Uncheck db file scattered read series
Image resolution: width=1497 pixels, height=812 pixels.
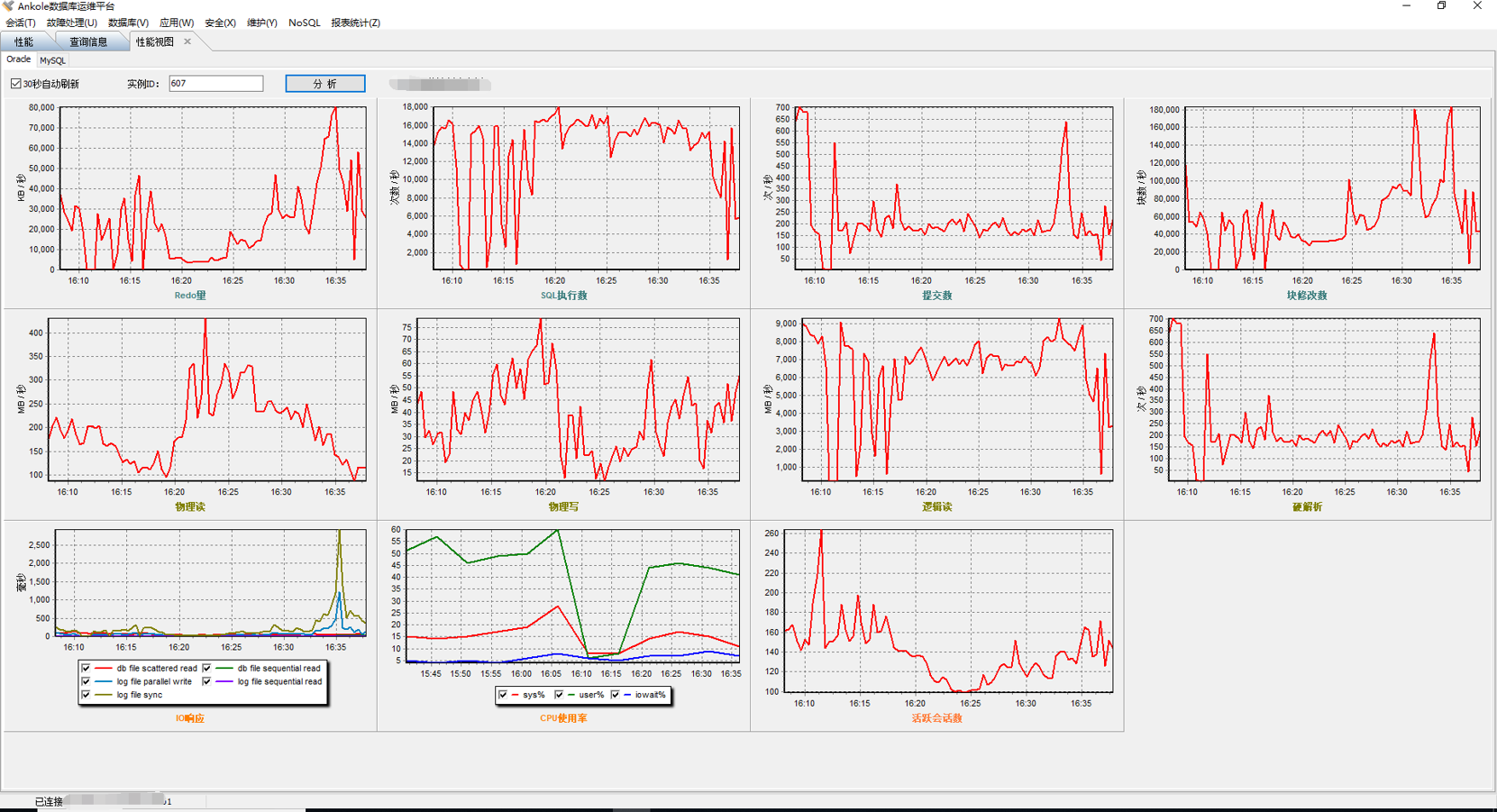86,669
